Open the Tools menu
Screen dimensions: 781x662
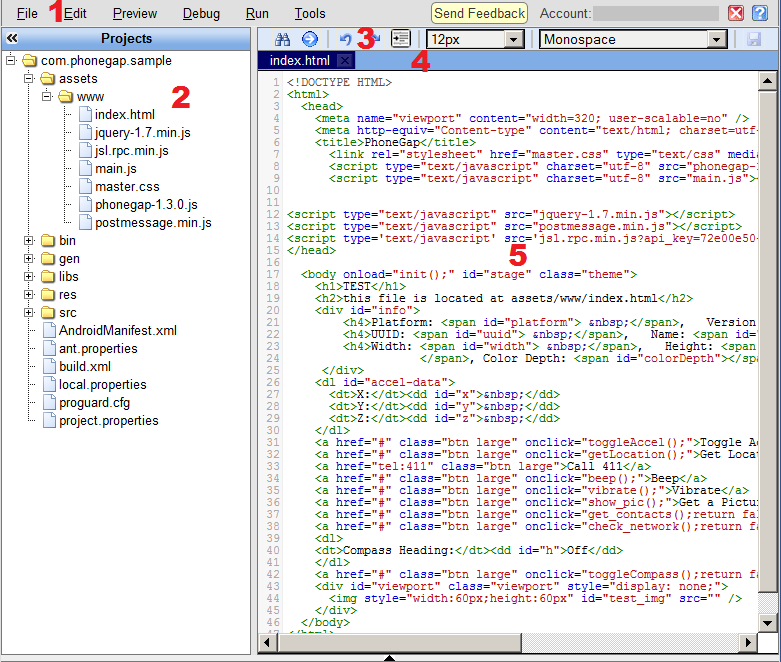tap(310, 13)
